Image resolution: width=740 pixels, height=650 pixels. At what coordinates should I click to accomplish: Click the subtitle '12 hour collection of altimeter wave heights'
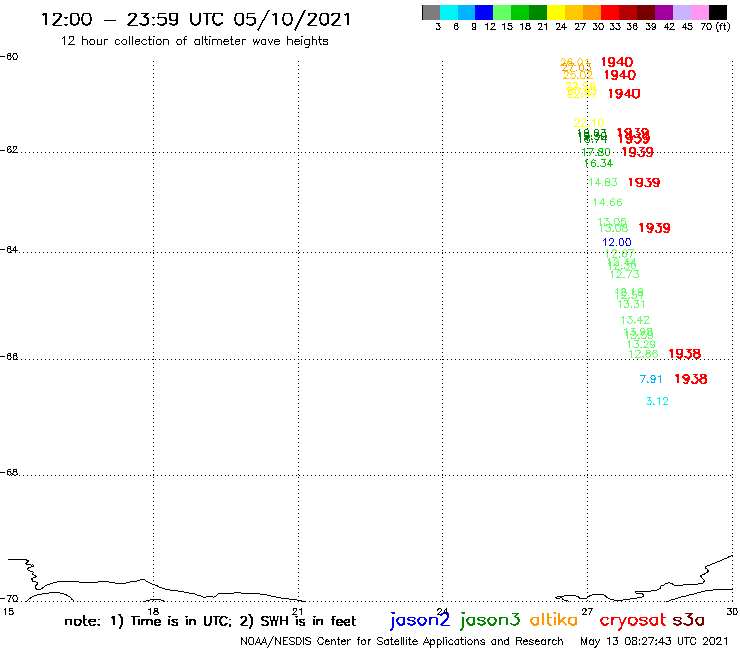coord(194,41)
